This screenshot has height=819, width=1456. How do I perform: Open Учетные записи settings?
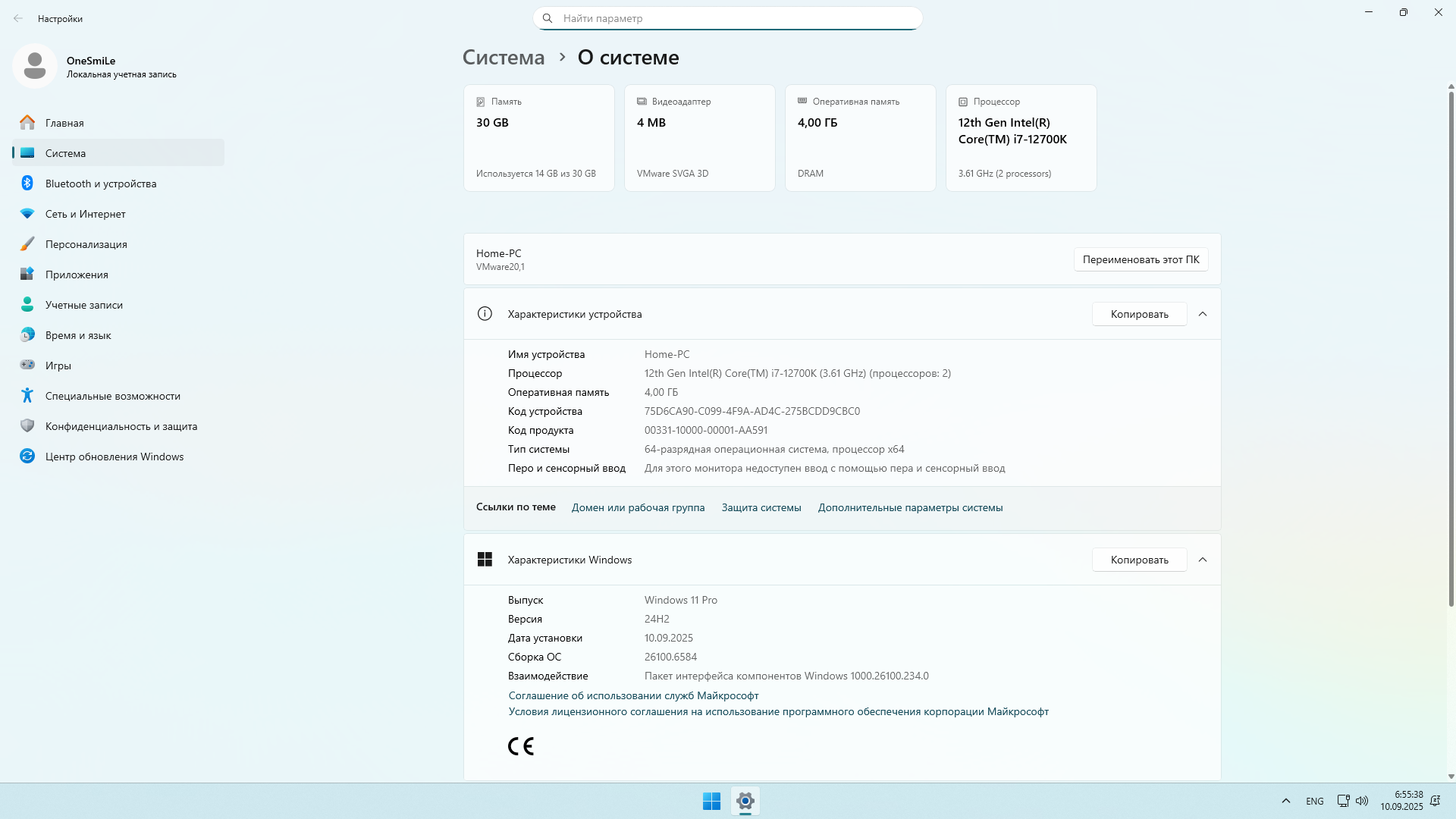(x=83, y=304)
